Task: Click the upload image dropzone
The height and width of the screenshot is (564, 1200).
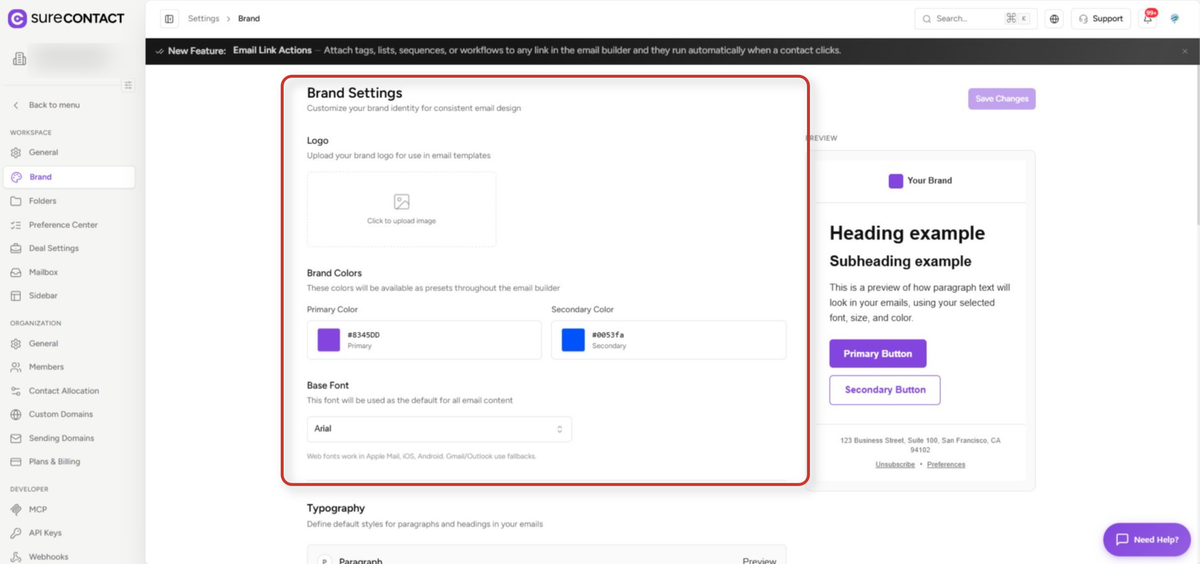Action: (x=401, y=209)
